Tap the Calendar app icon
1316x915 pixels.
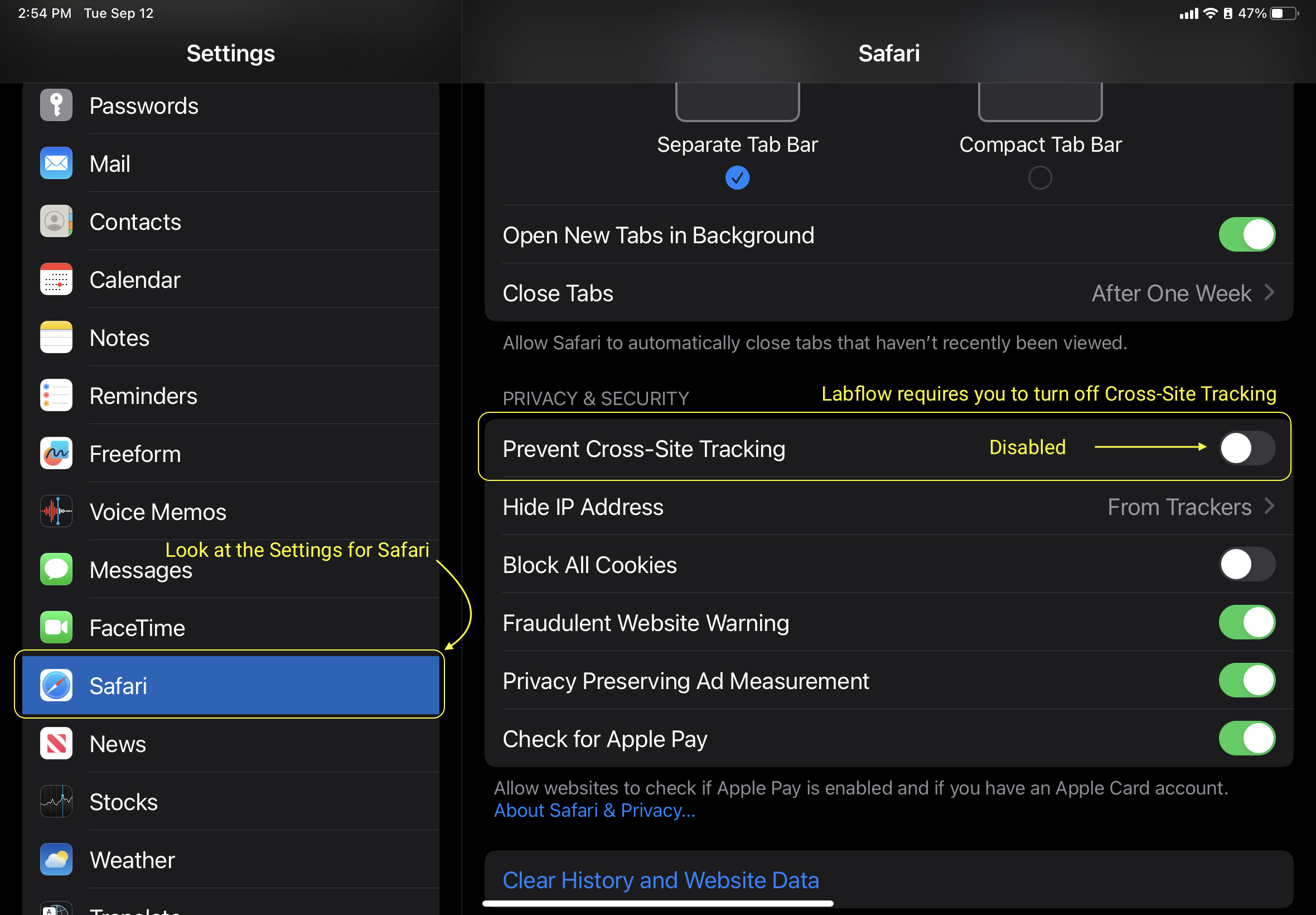[56, 279]
